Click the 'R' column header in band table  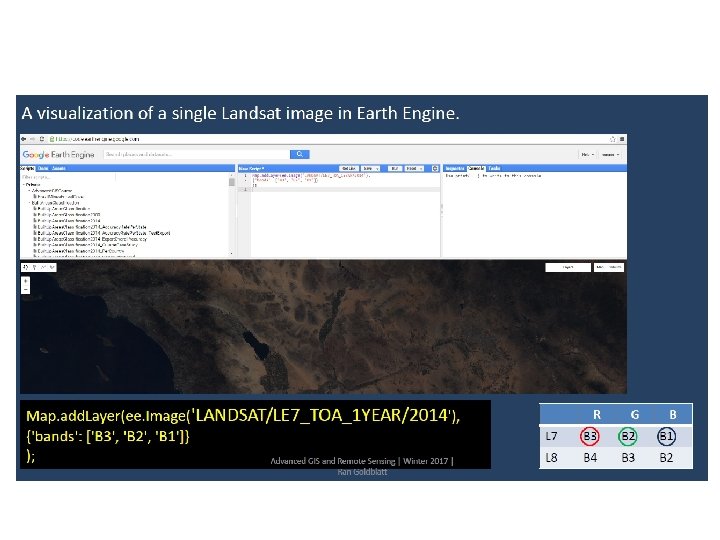597,415
